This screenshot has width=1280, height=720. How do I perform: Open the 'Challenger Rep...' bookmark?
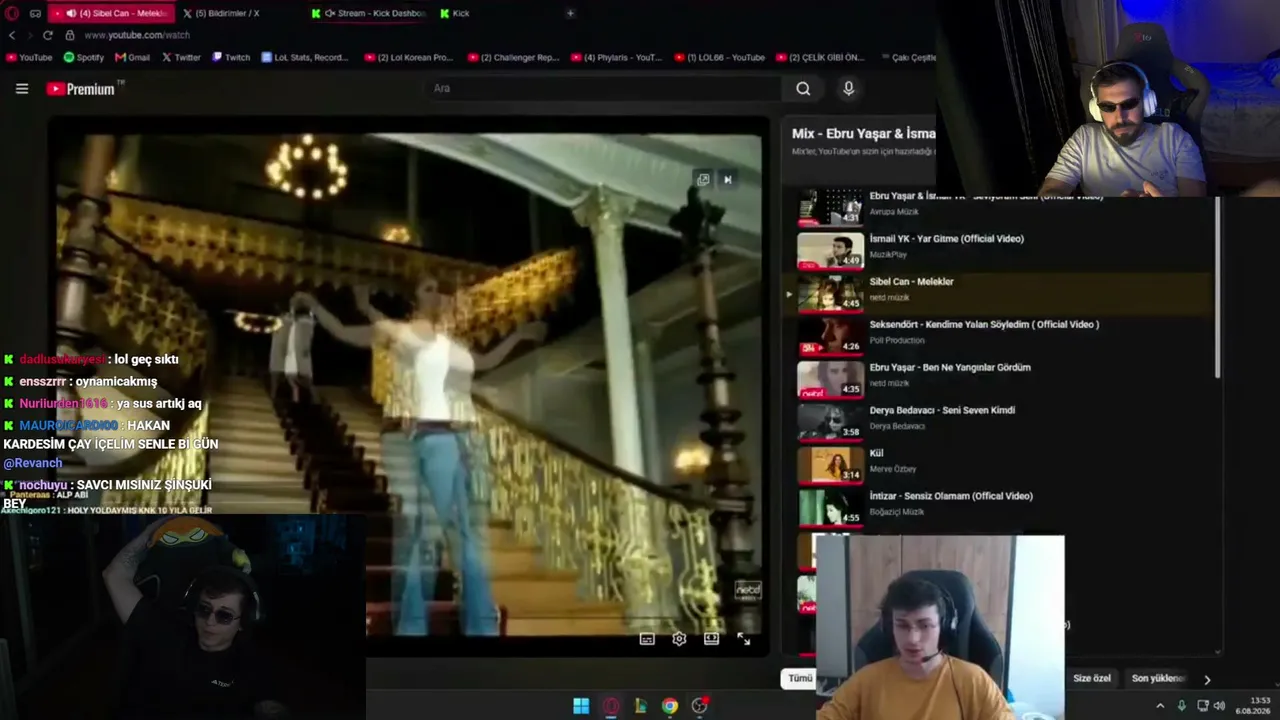pyautogui.click(x=513, y=57)
